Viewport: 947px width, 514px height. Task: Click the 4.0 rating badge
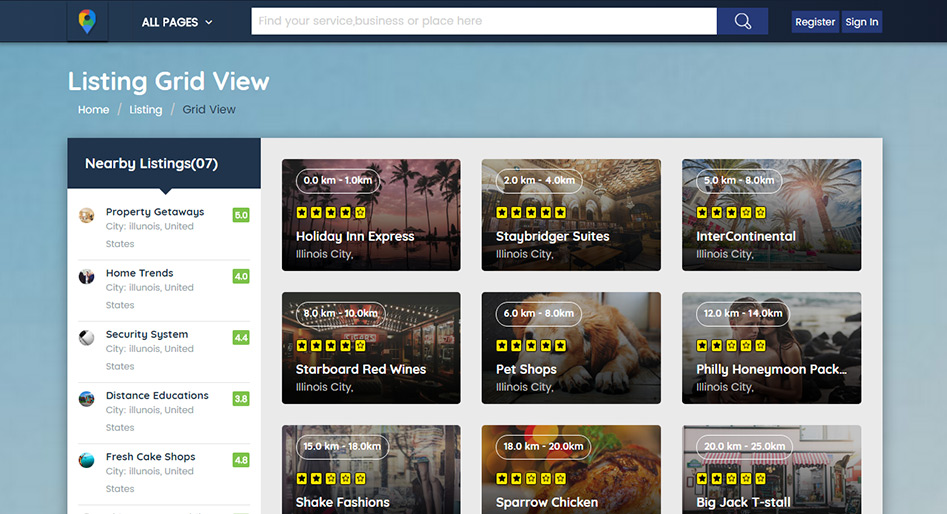241,277
